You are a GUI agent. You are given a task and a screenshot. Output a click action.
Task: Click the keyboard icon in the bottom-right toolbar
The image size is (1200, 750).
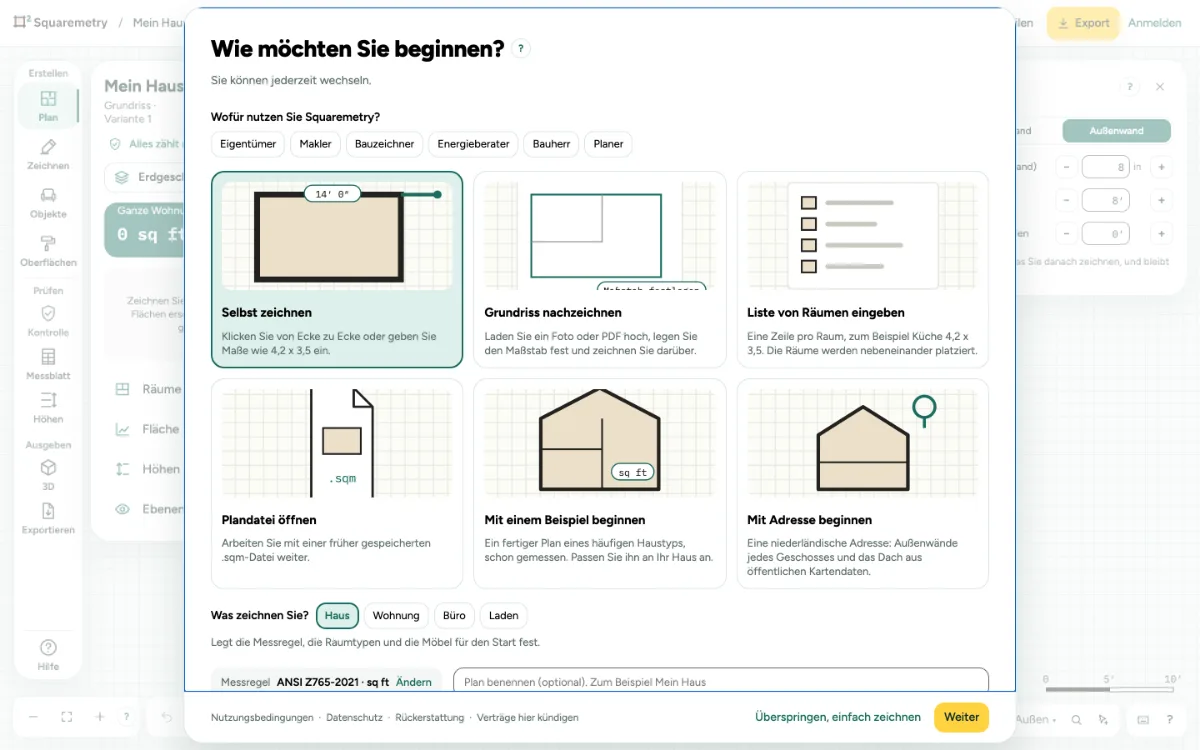tap(1143, 719)
